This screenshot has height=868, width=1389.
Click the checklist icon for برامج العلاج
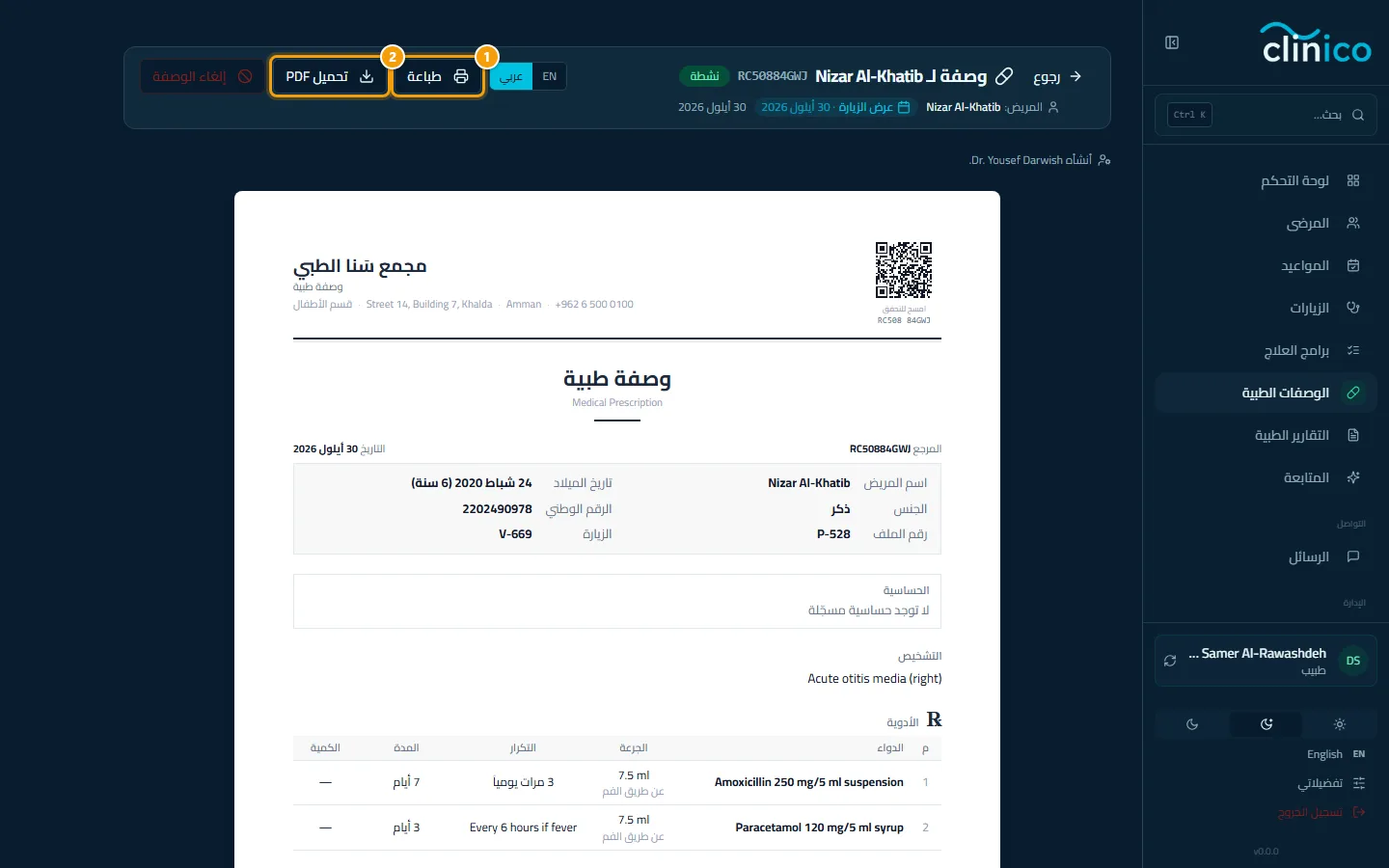(x=1353, y=350)
